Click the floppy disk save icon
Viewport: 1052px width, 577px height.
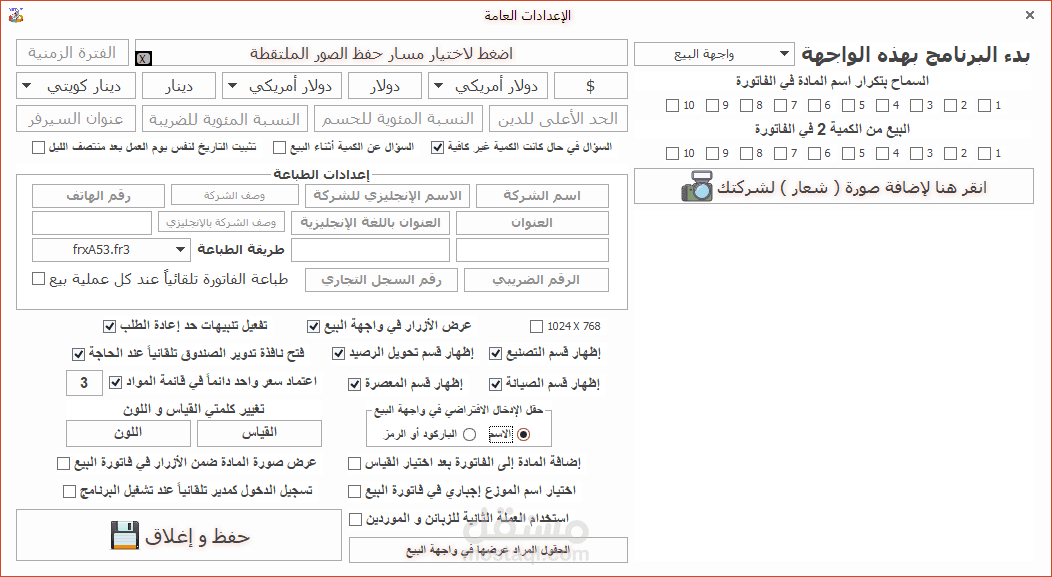(125, 535)
